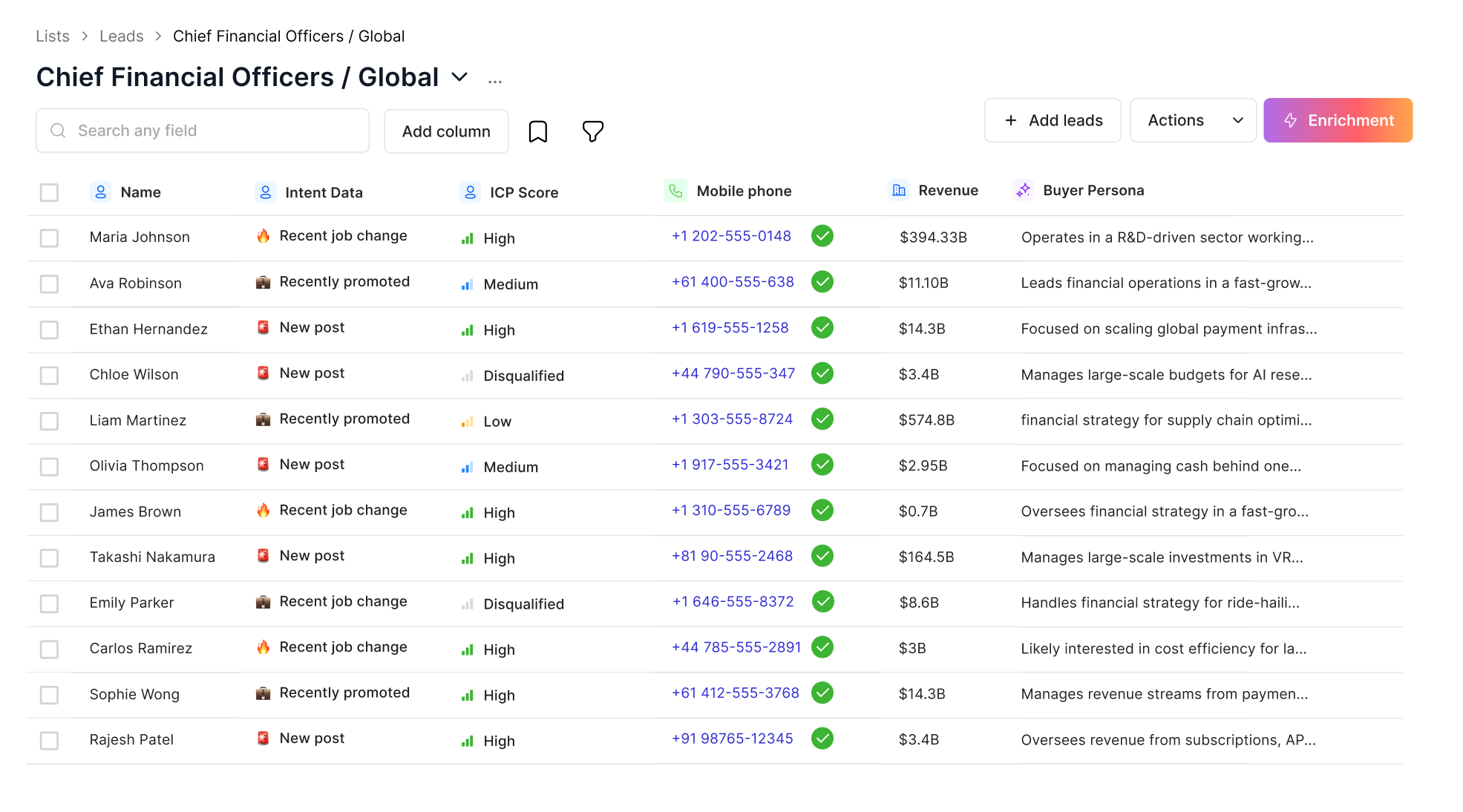Click the Revenue building icon
Image resolution: width=1463 pixels, height=812 pixels.
pyautogui.click(x=899, y=190)
